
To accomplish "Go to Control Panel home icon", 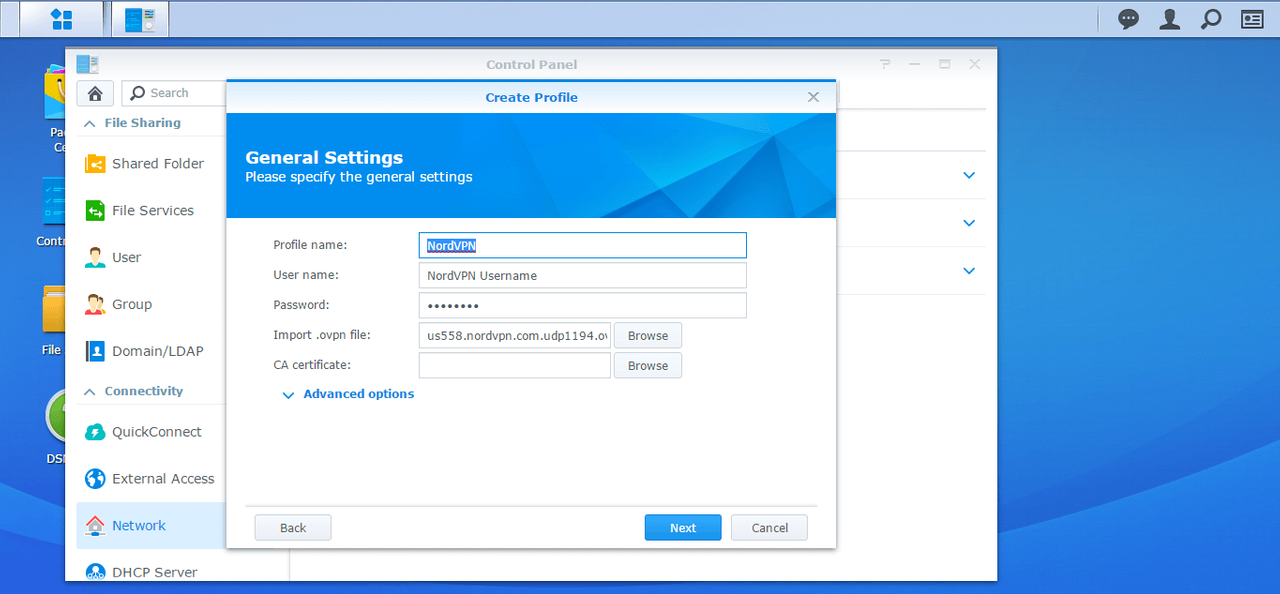I will tap(95, 93).
